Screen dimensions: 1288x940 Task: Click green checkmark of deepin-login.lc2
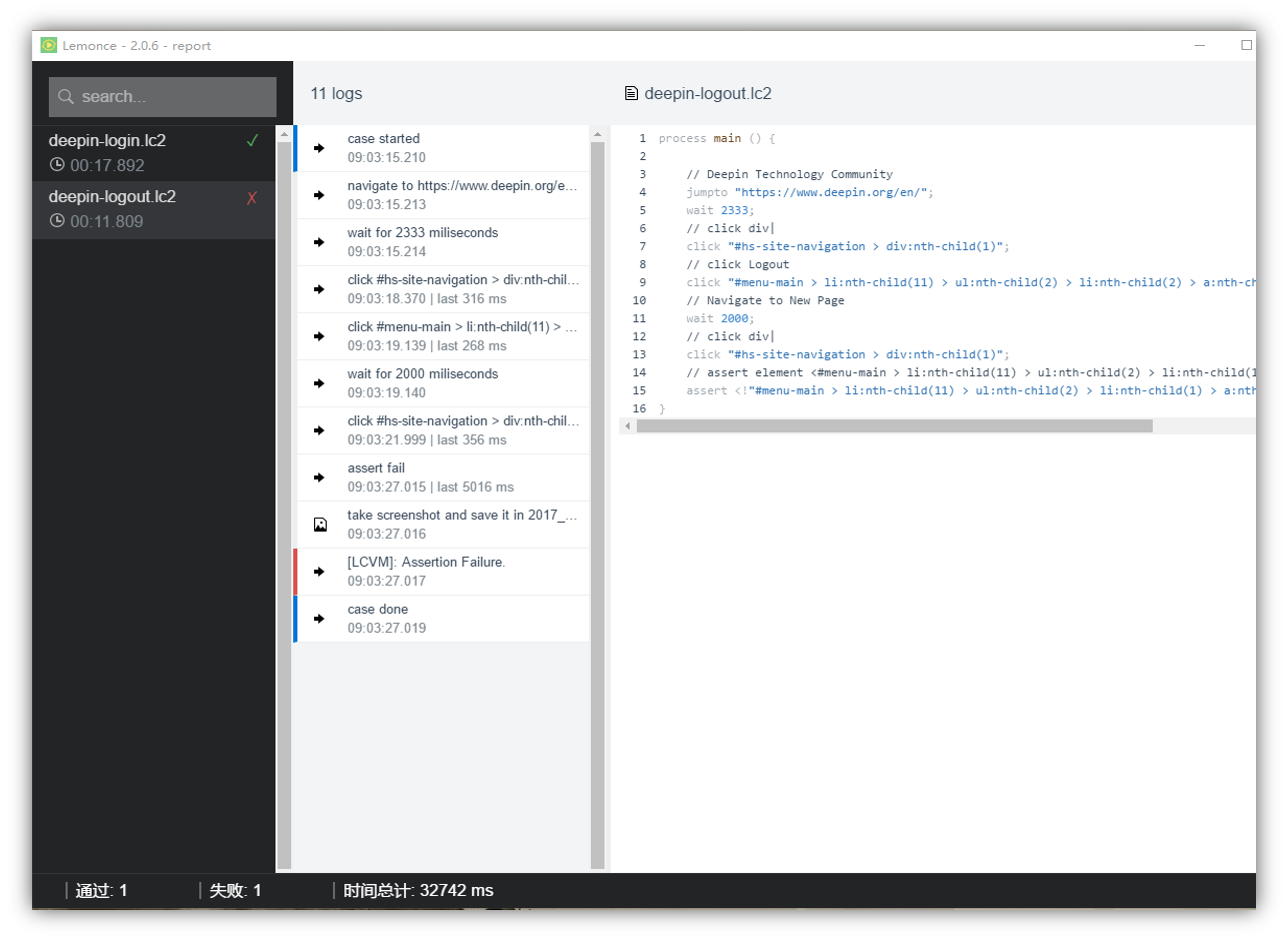pyautogui.click(x=252, y=141)
